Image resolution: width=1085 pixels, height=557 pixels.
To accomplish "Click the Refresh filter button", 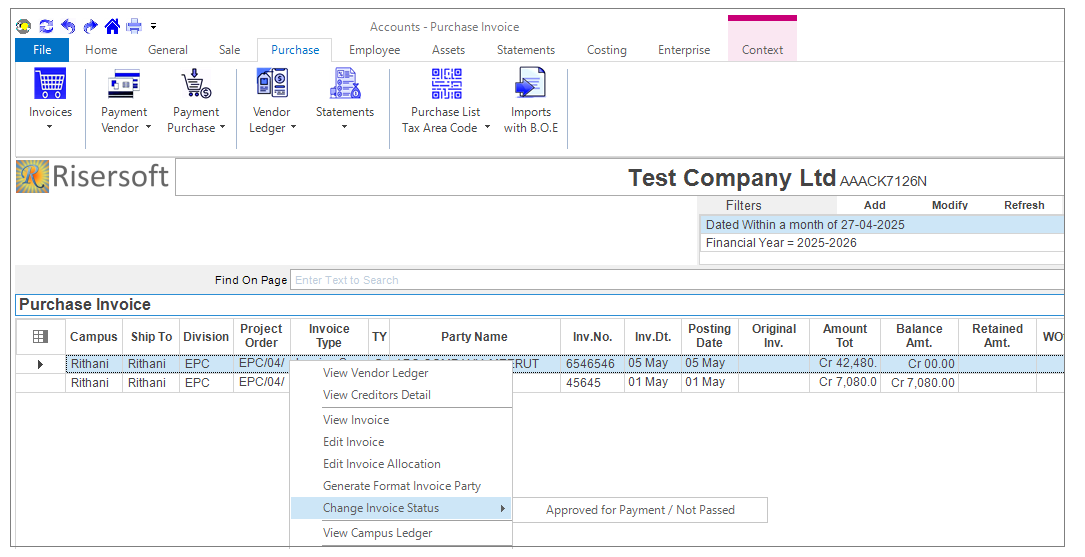I will coord(1024,205).
